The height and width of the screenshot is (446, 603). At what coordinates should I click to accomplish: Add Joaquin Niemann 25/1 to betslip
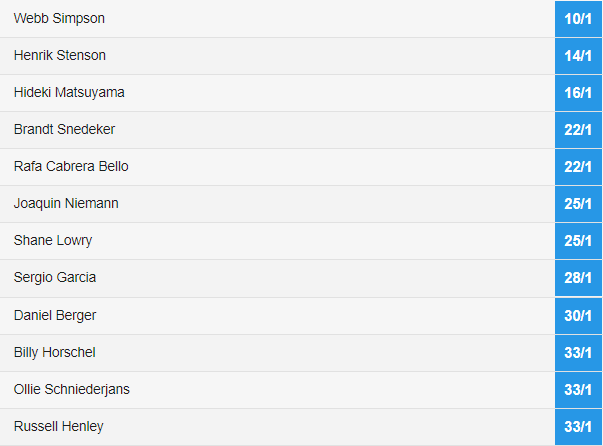click(578, 203)
